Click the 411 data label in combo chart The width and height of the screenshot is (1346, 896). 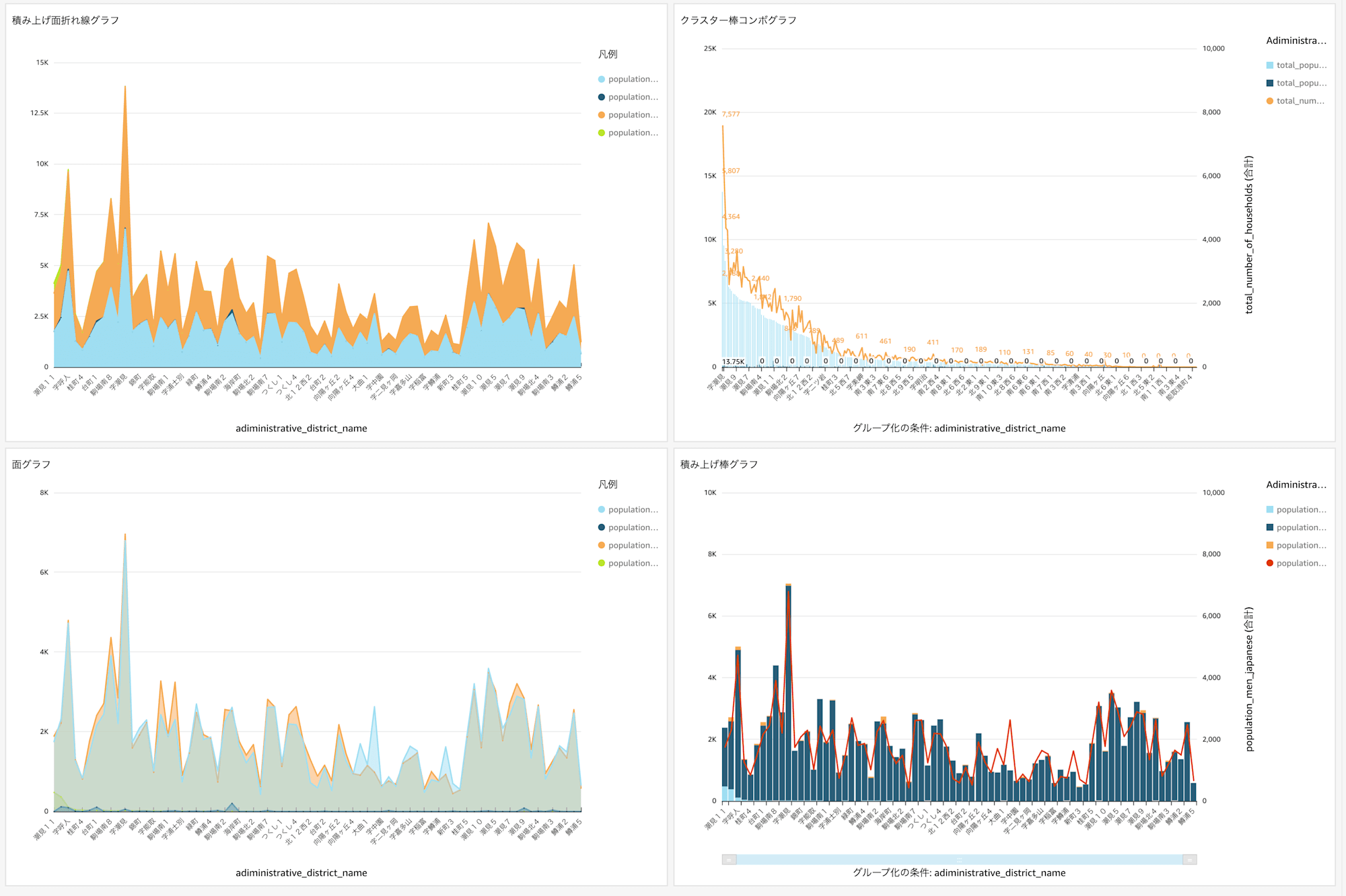tap(933, 342)
